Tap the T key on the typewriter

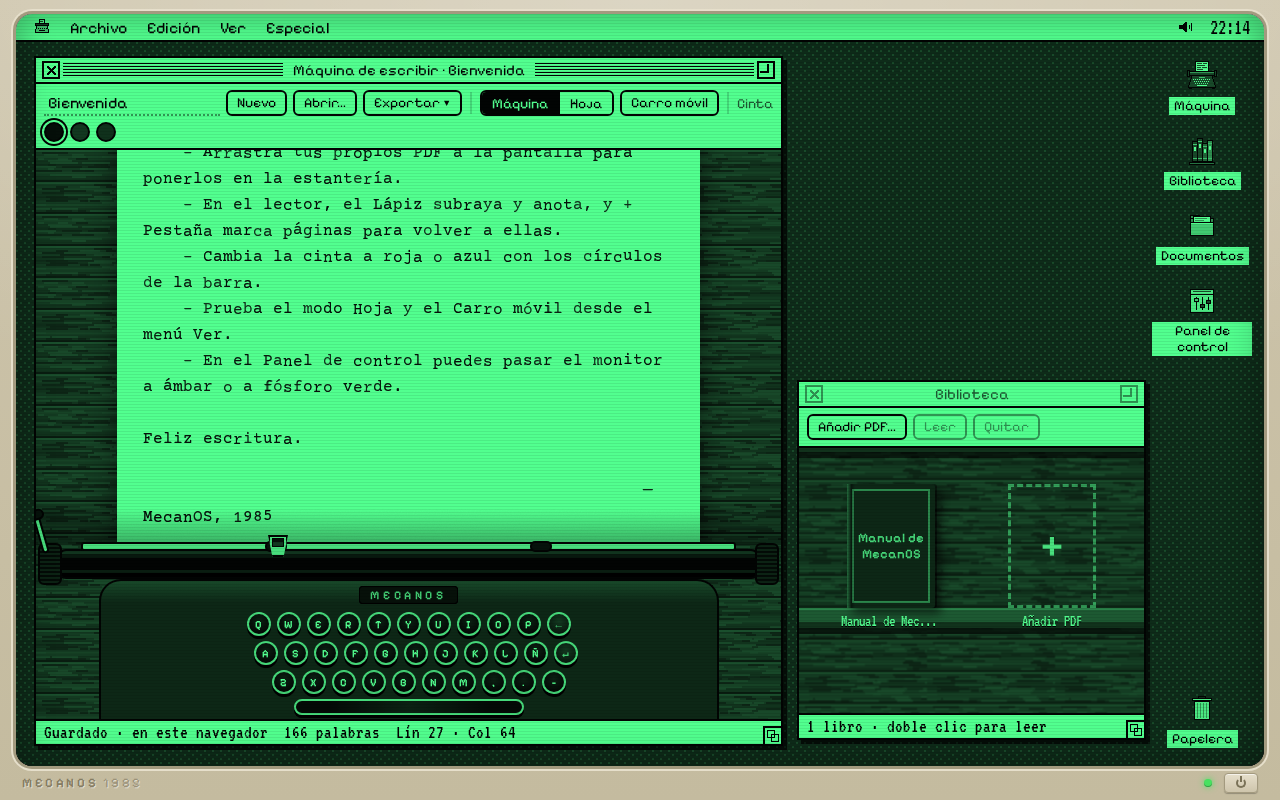(379, 624)
